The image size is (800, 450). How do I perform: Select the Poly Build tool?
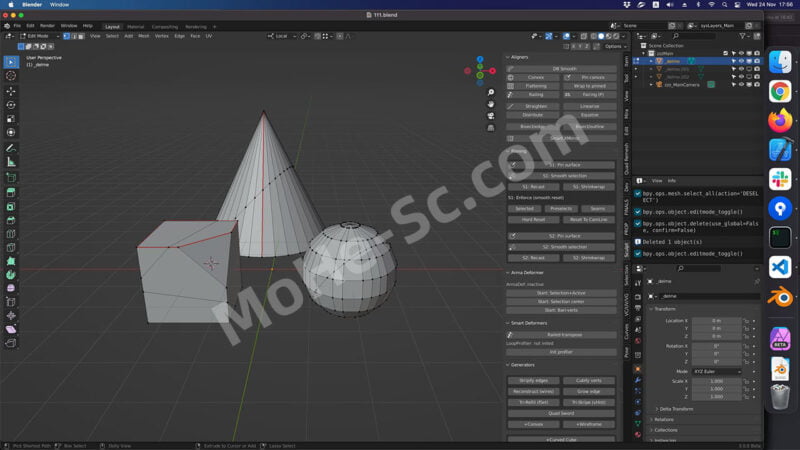(x=11, y=261)
